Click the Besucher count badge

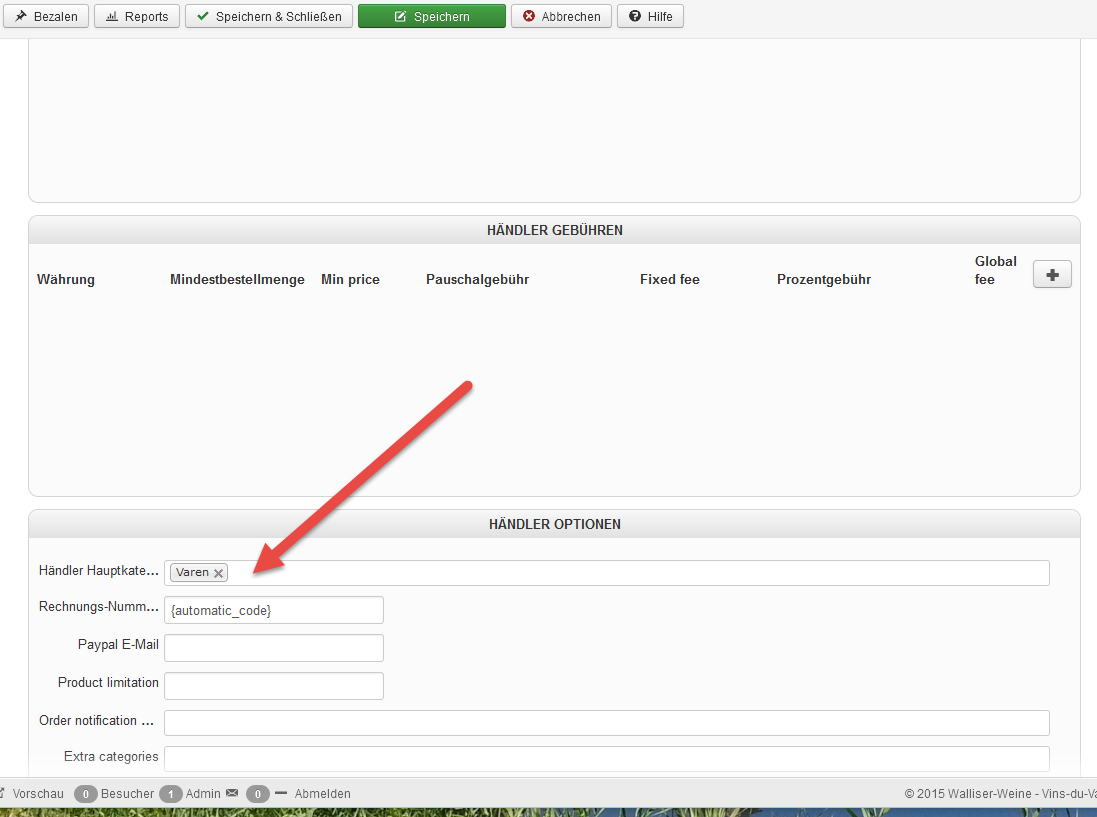(x=85, y=794)
